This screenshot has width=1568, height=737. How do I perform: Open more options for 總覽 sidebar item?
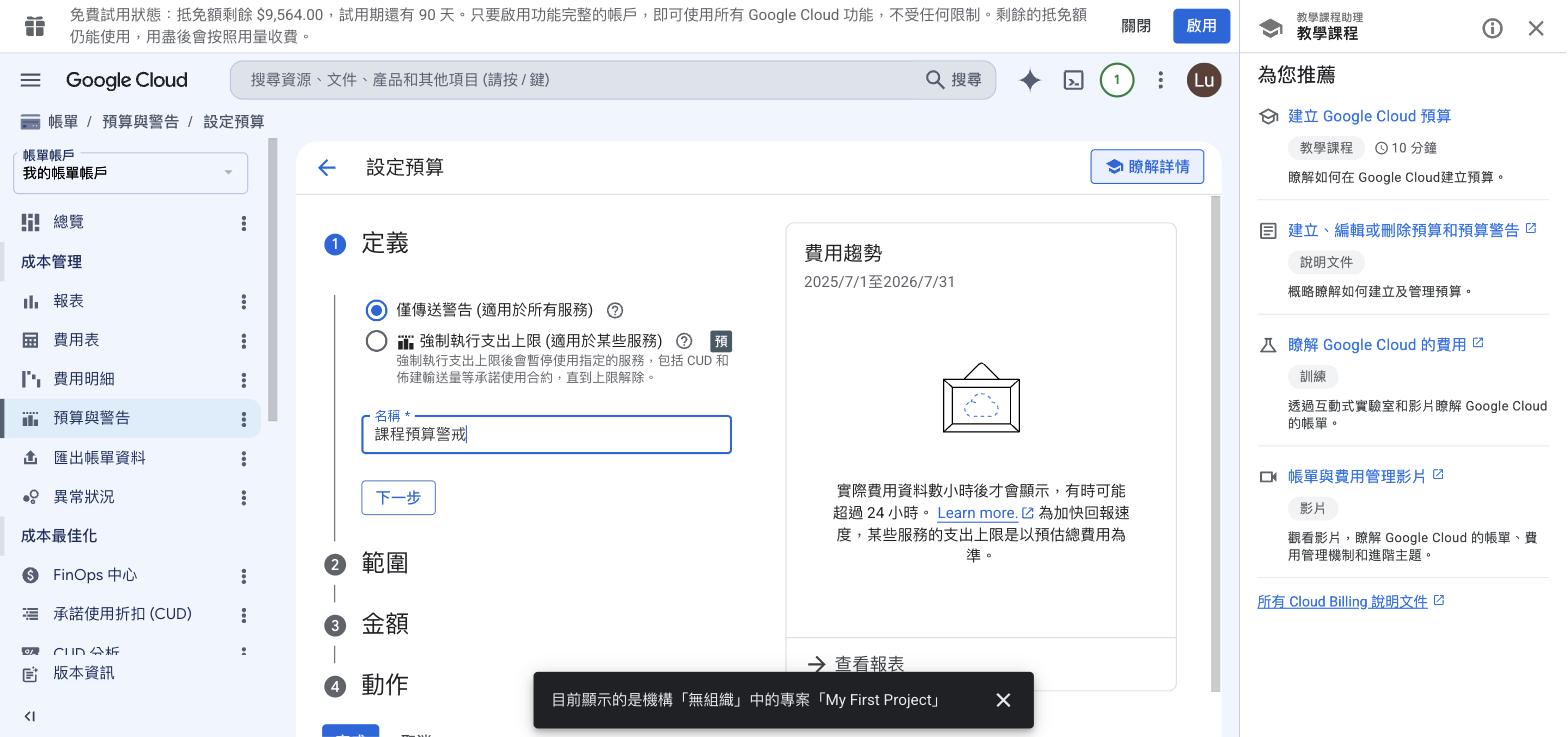243,223
